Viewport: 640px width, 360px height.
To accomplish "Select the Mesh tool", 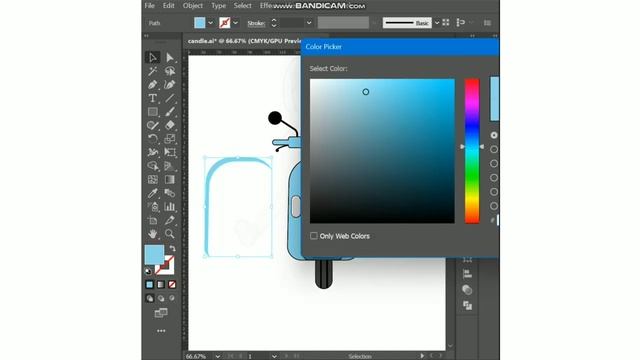I will coord(153,179).
